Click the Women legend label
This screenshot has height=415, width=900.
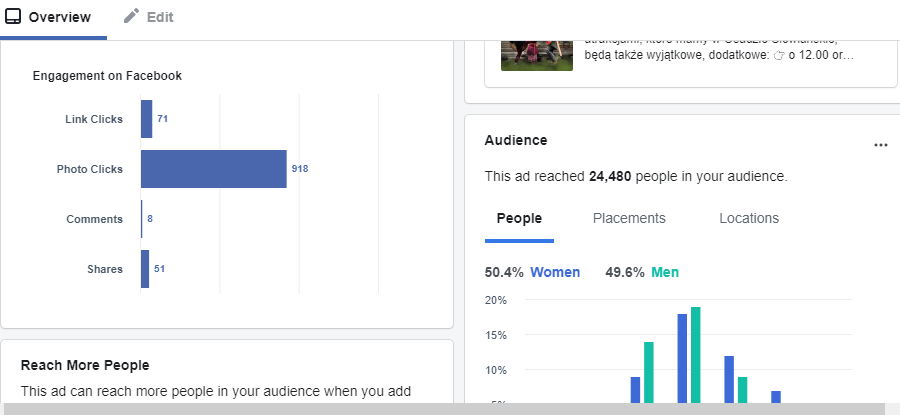click(555, 272)
